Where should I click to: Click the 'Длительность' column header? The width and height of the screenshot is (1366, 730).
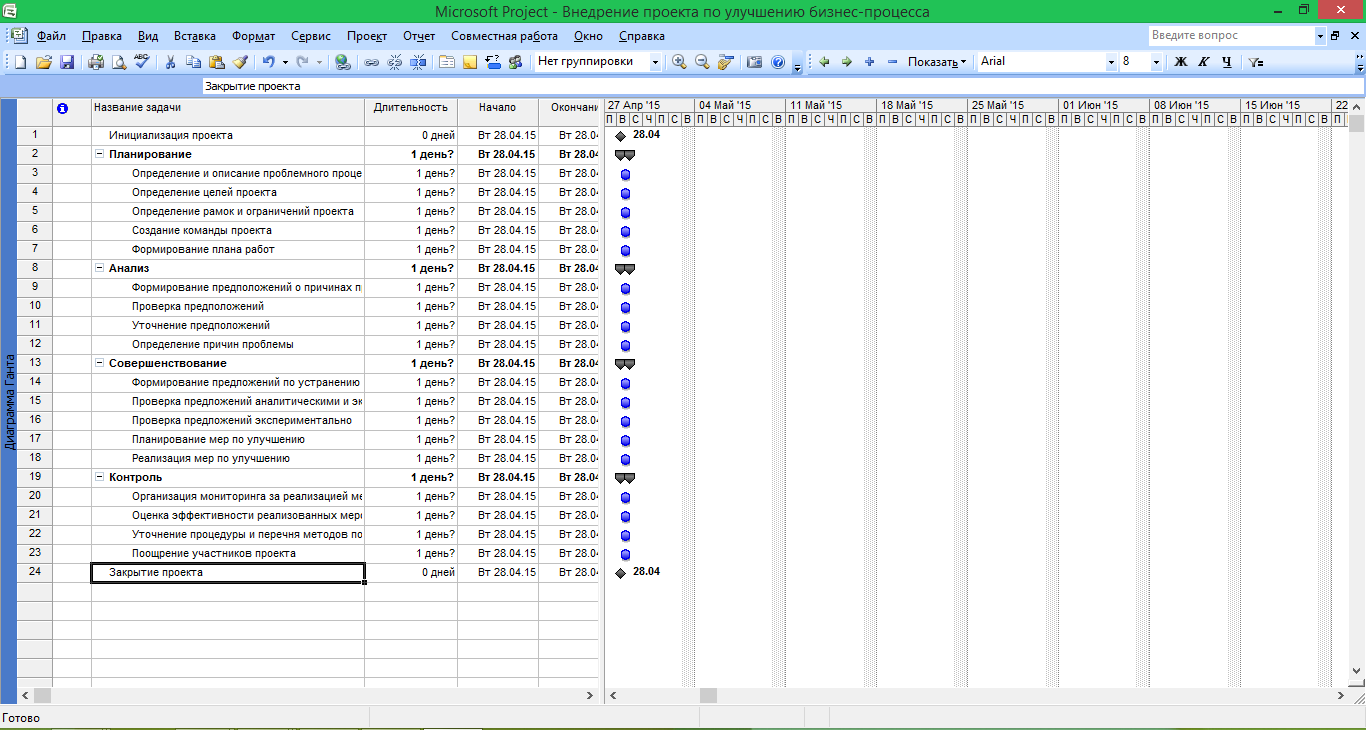click(x=410, y=107)
